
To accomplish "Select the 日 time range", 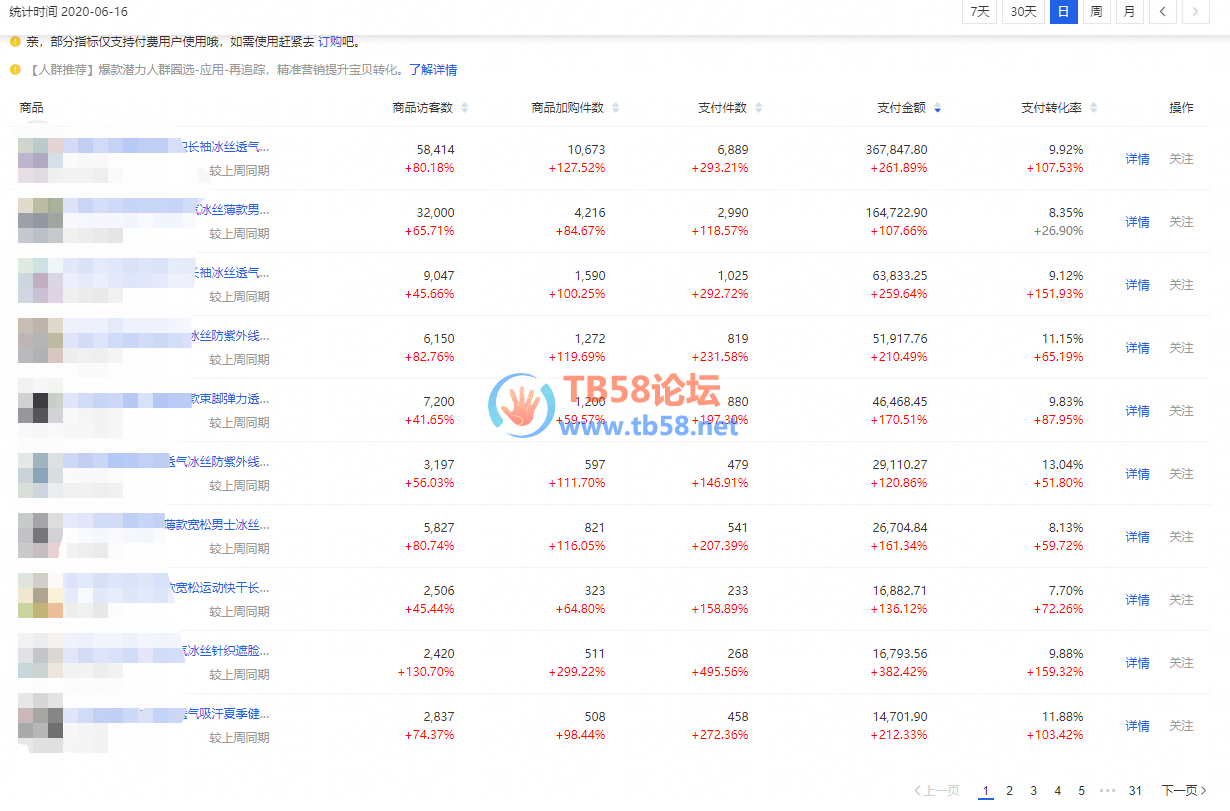I will [x=1063, y=12].
